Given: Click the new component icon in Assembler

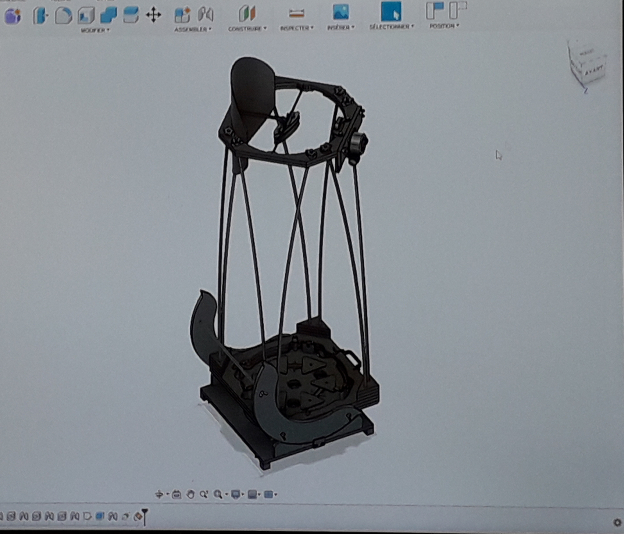Looking at the screenshot, I should click(x=181, y=14).
